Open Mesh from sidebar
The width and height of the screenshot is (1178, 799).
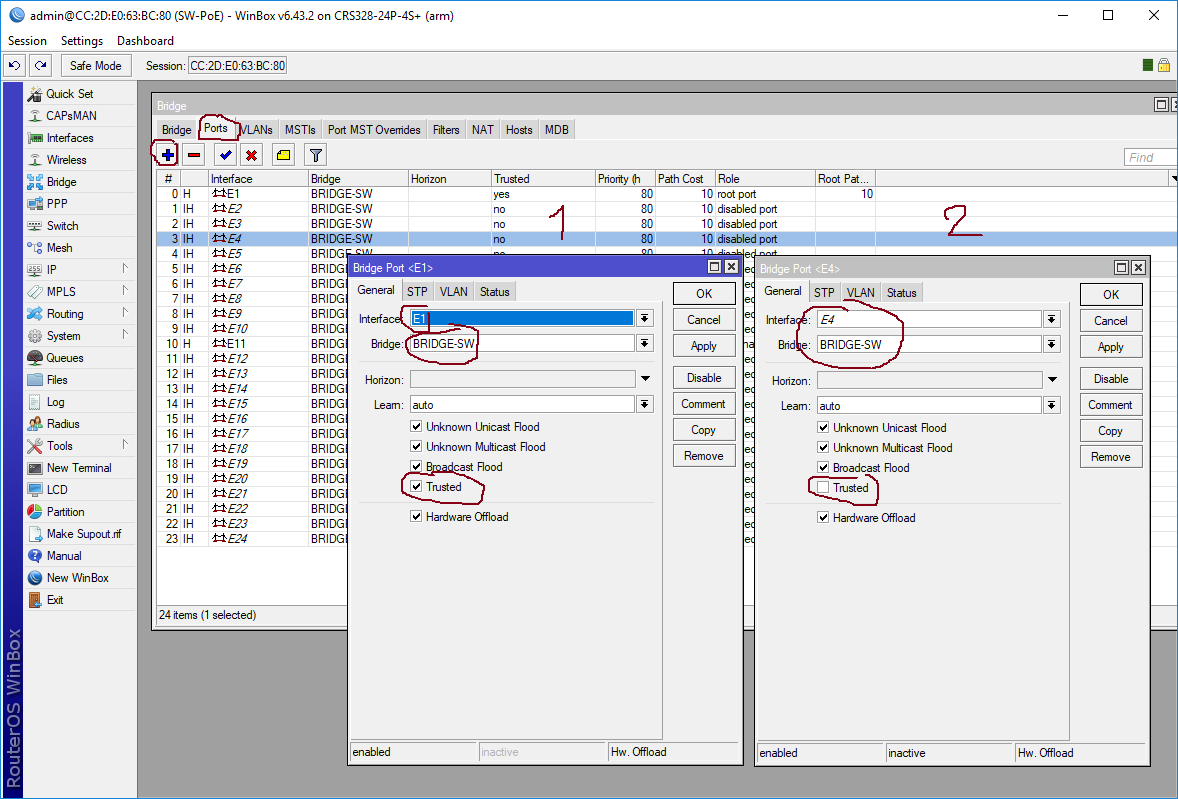[59, 248]
